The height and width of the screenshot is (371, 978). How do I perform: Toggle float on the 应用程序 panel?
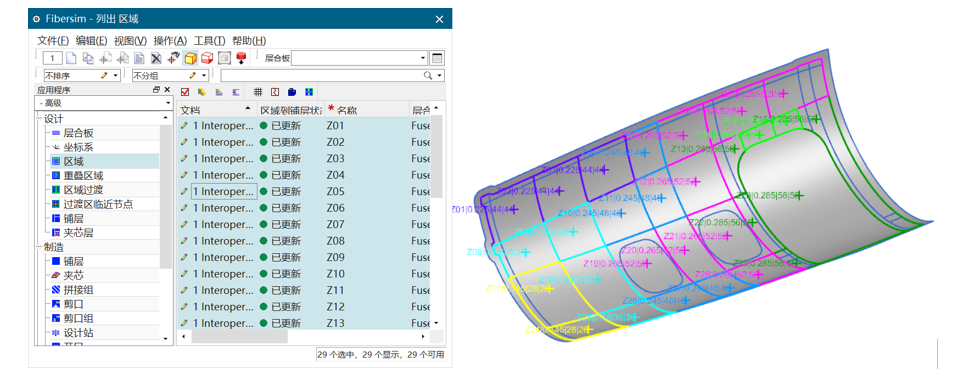click(x=157, y=90)
